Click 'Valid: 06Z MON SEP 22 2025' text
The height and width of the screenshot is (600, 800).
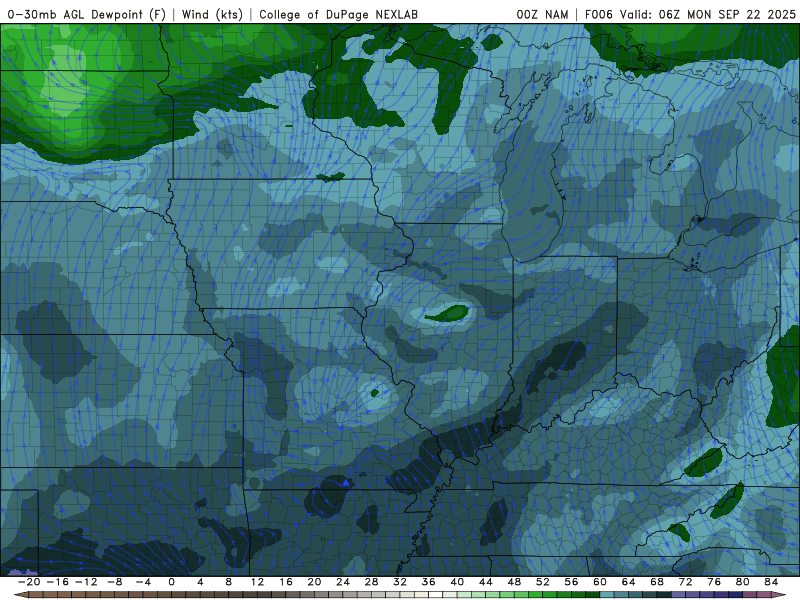click(x=708, y=14)
